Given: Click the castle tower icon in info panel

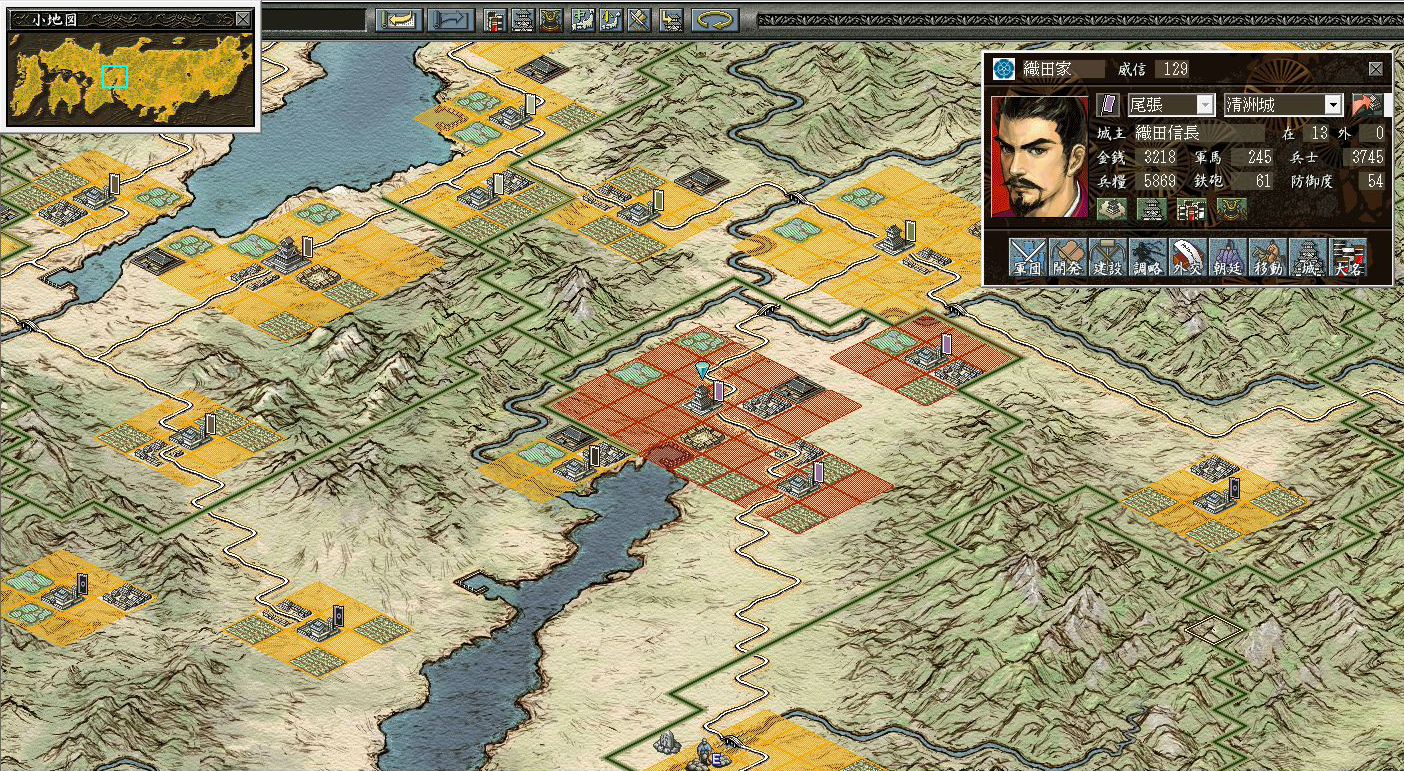Looking at the screenshot, I should (x=1150, y=209).
